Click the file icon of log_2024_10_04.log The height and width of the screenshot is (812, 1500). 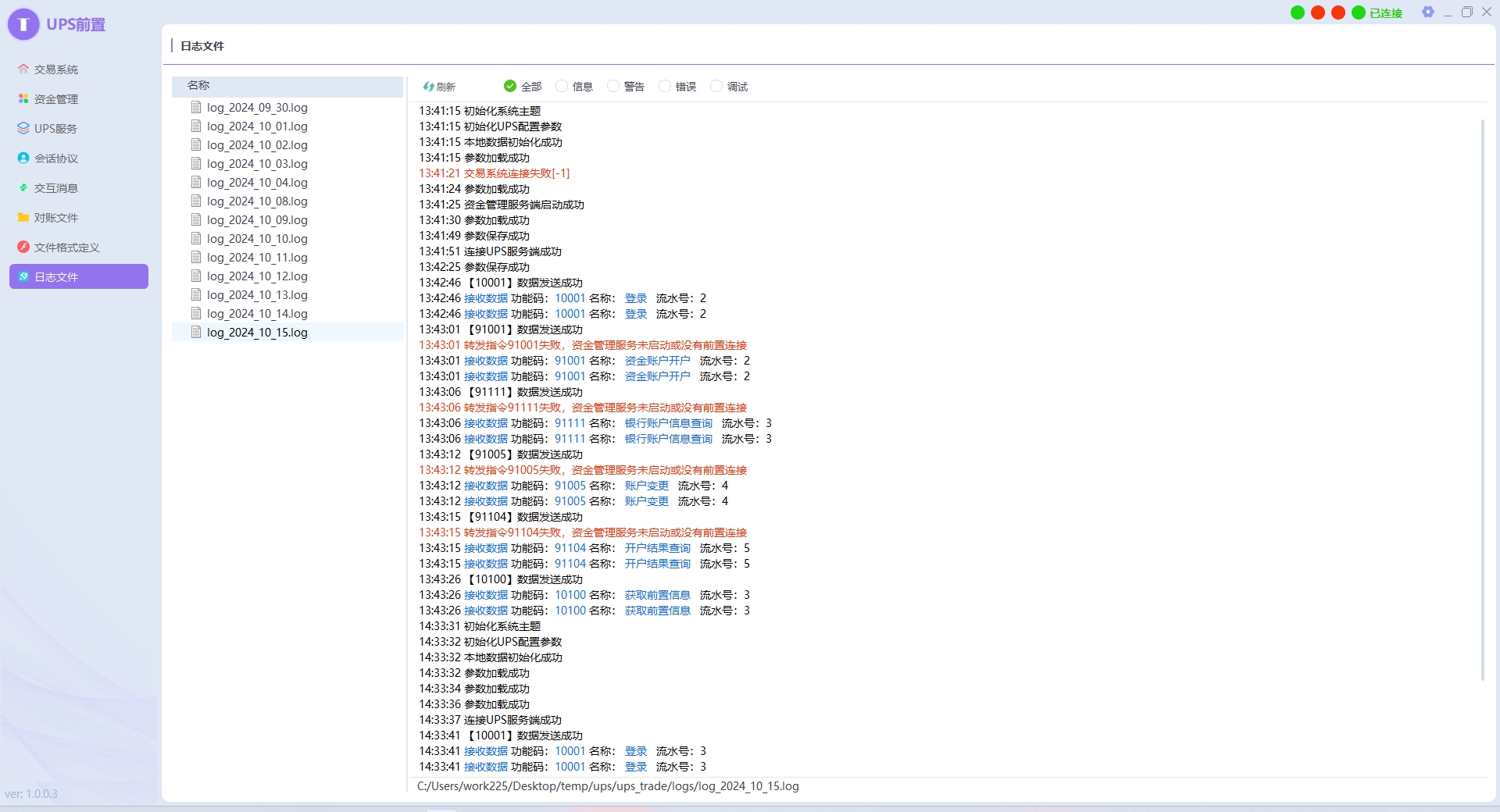tap(197, 183)
